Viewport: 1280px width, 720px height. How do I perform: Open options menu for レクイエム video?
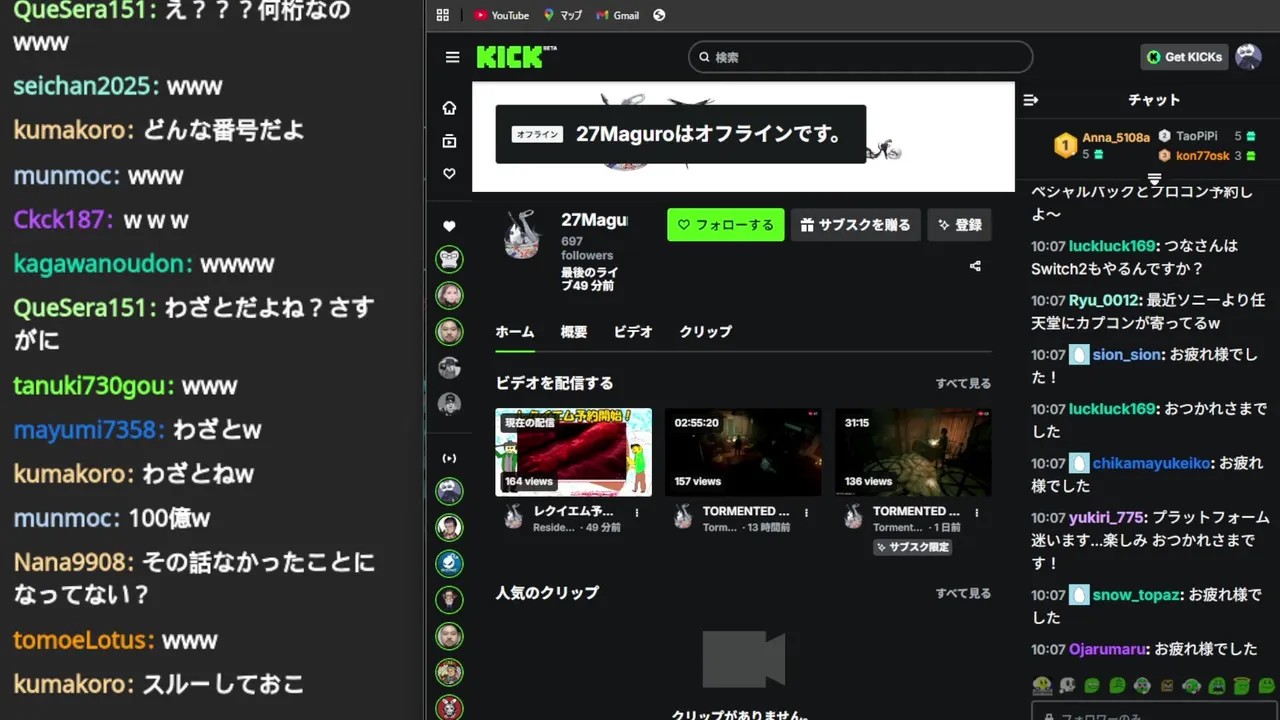coord(637,513)
